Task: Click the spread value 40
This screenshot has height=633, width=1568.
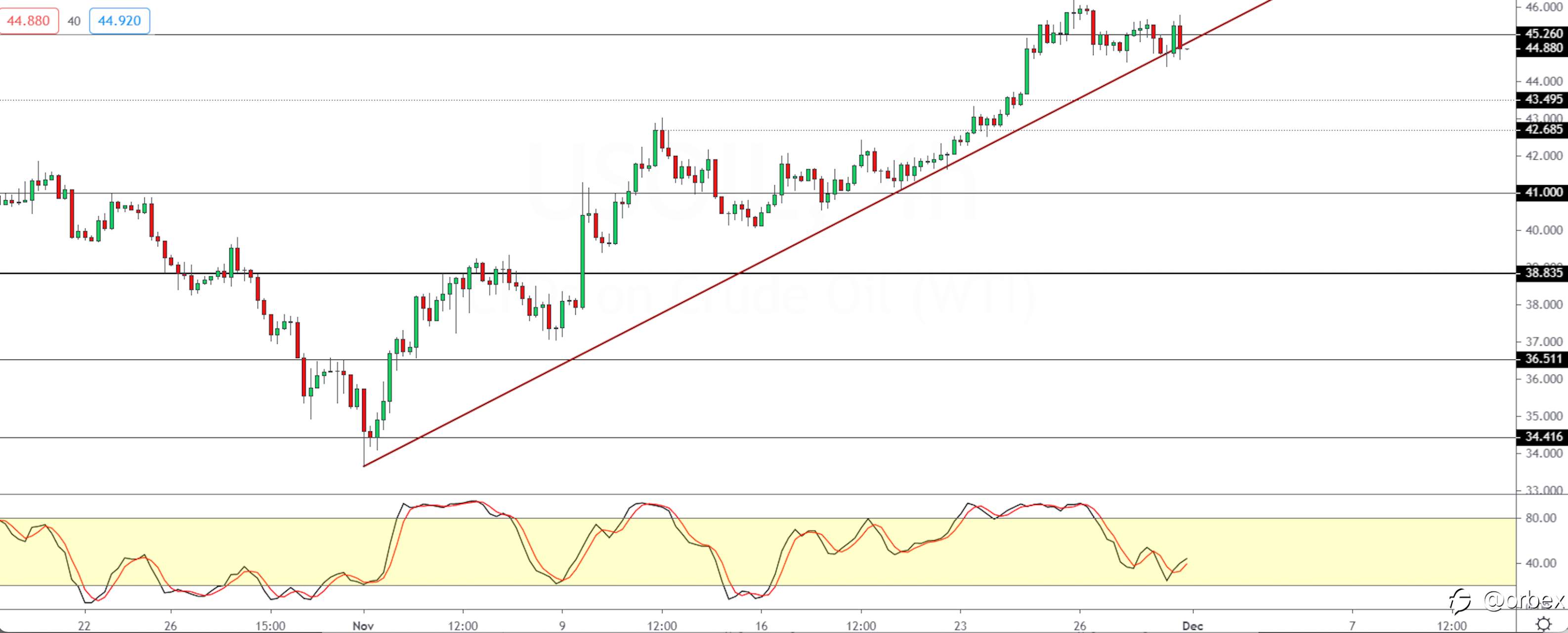Action: [74, 21]
